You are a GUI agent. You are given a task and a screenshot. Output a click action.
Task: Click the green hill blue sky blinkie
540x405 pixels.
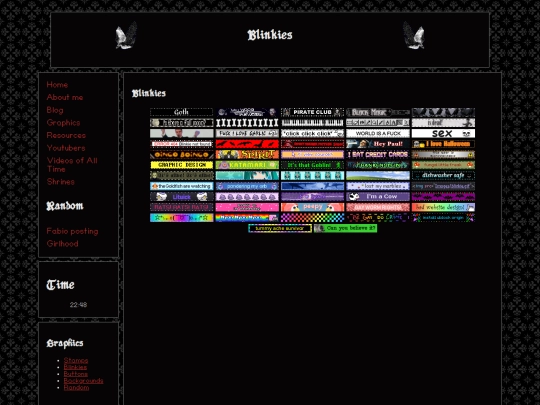378,175
